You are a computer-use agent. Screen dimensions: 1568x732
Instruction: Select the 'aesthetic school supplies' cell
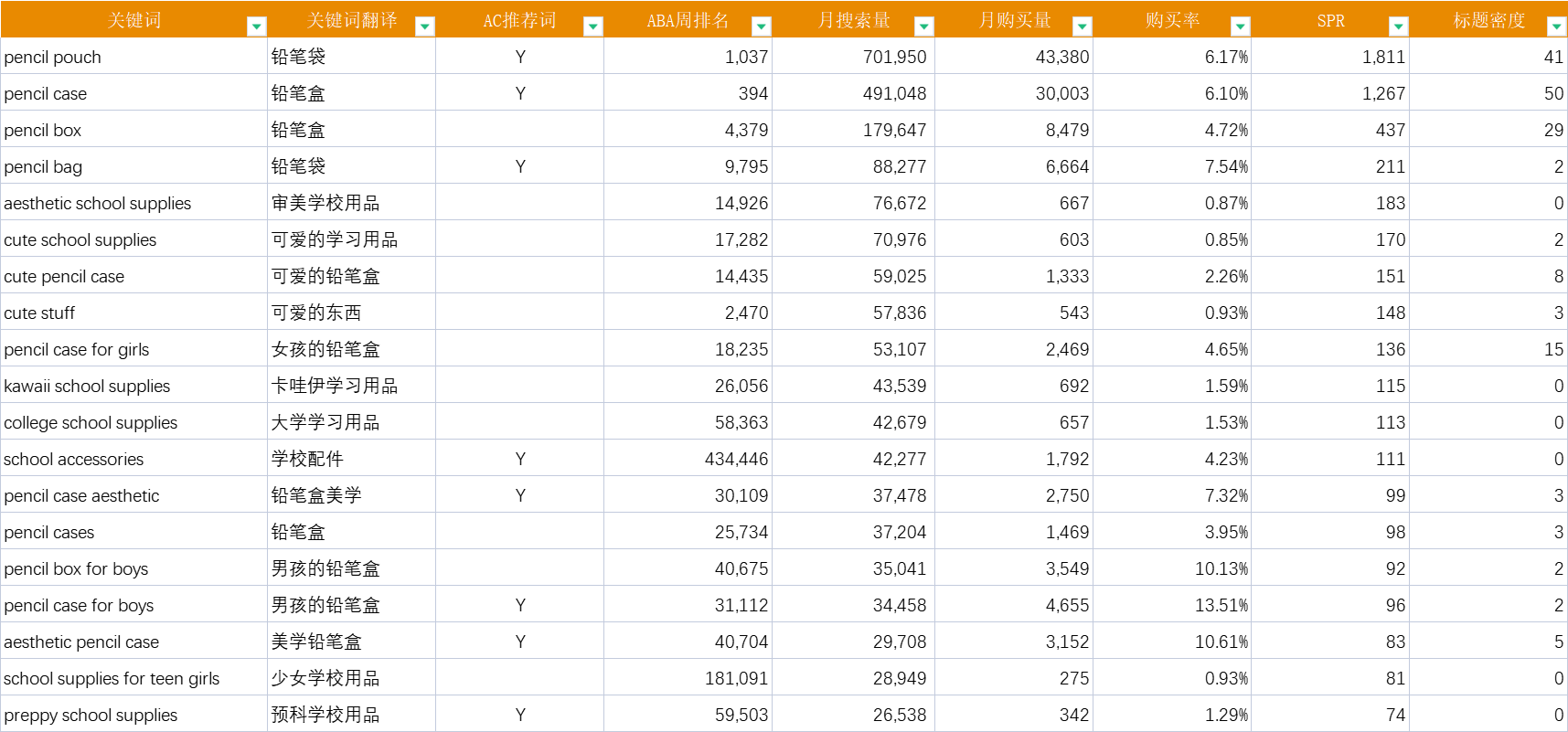[134, 203]
